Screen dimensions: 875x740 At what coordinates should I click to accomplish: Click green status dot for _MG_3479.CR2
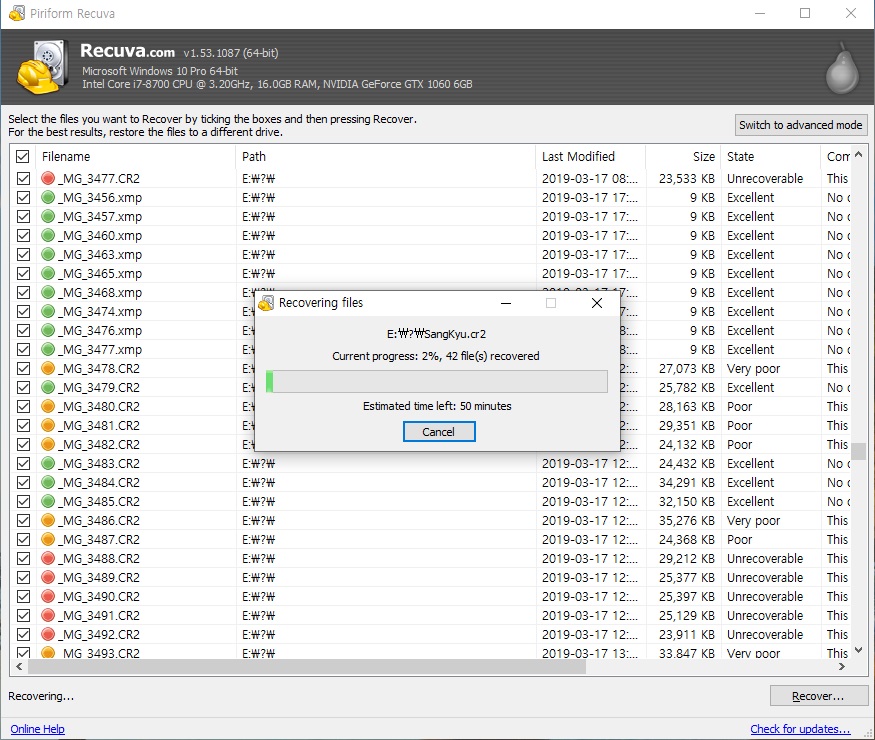(48, 387)
